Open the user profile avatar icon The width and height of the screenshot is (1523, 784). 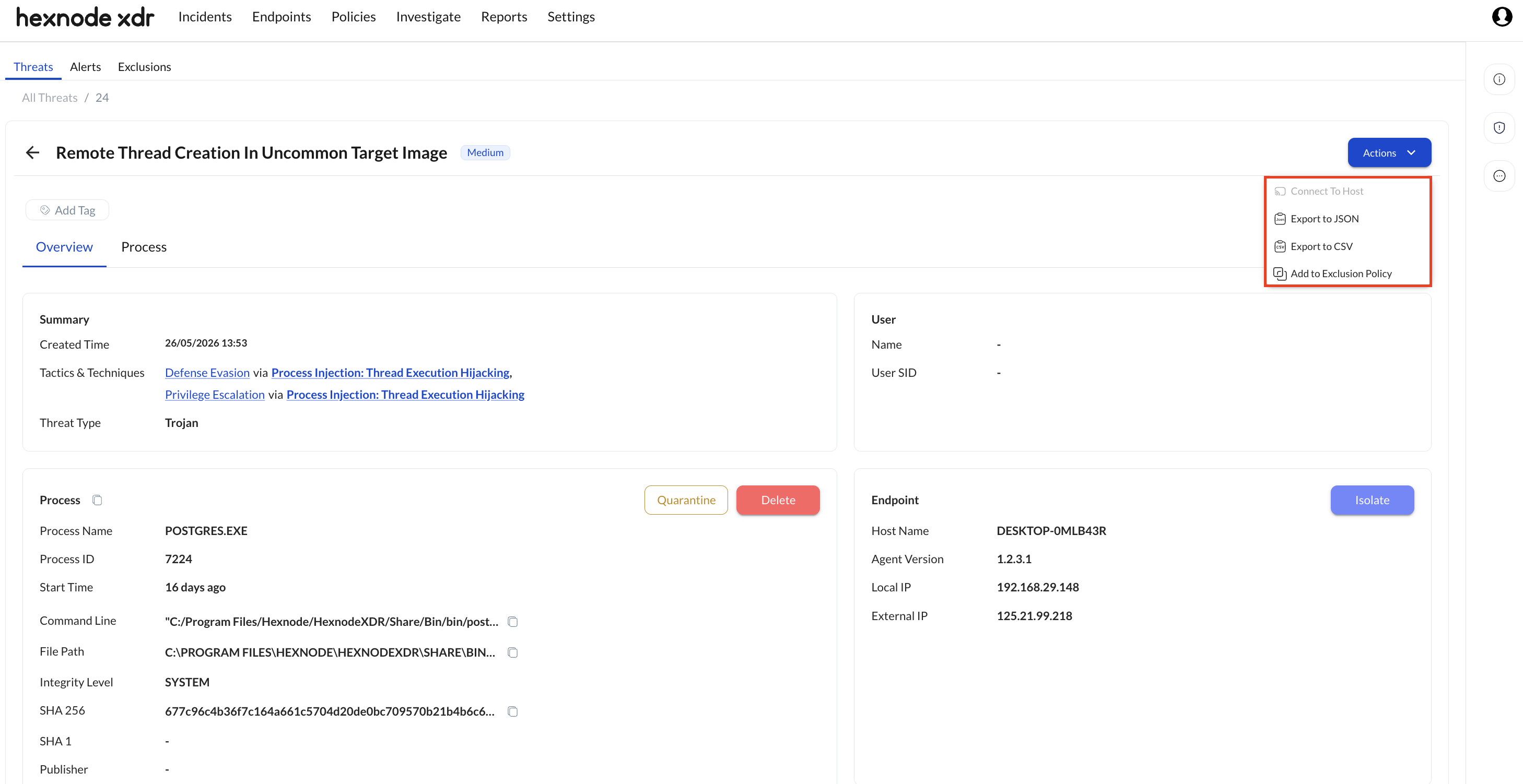1502,17
